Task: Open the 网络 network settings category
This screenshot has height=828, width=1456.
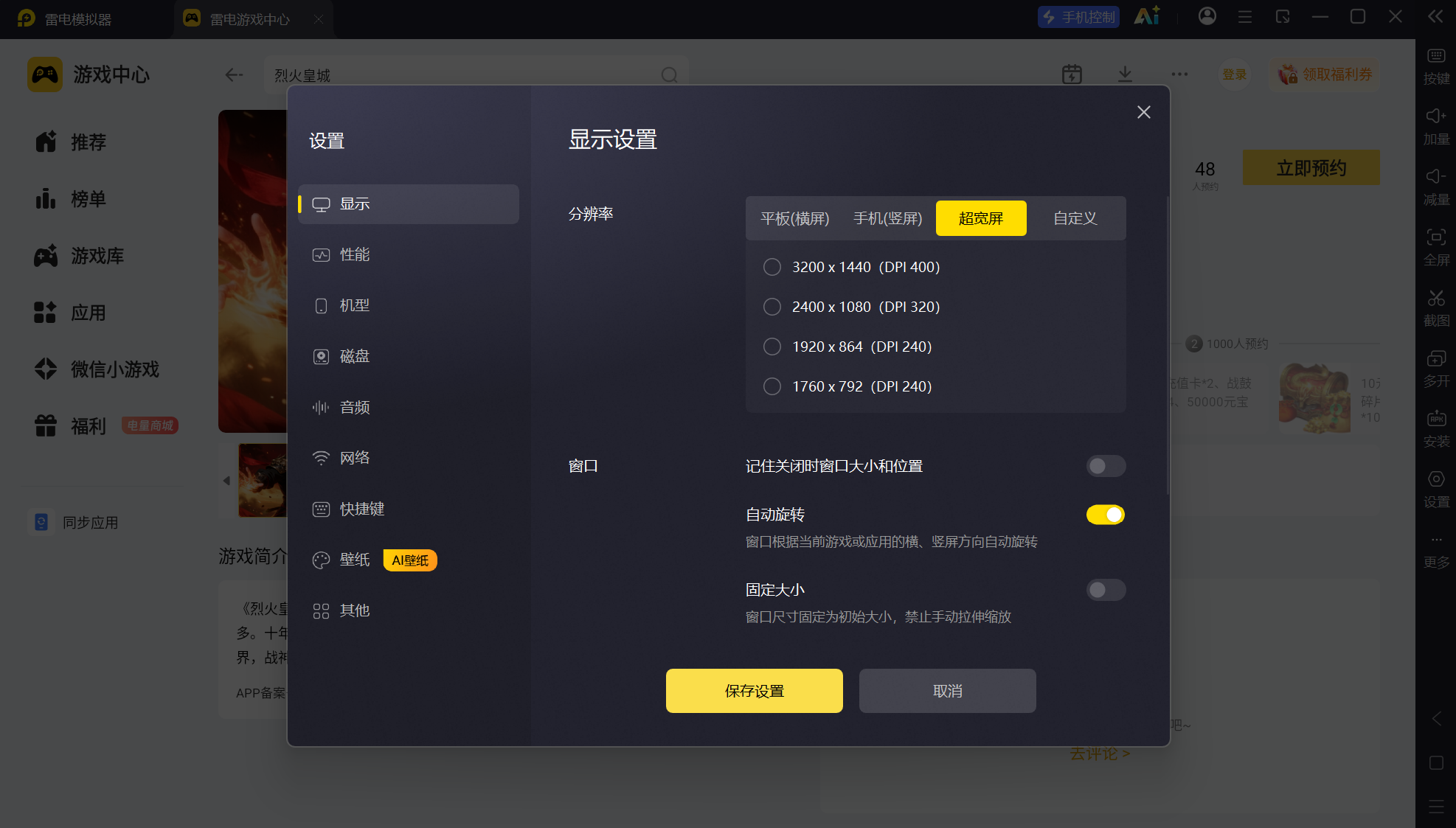Action: point(409,458)
